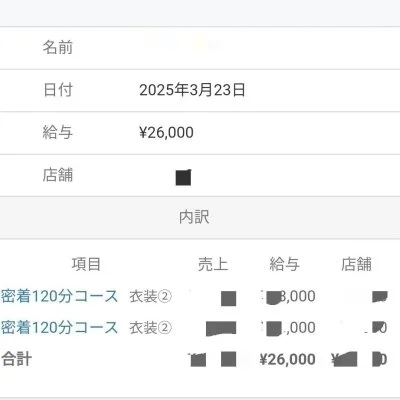Click the ¥26,000 total in 合計 row

pos(287,359)
